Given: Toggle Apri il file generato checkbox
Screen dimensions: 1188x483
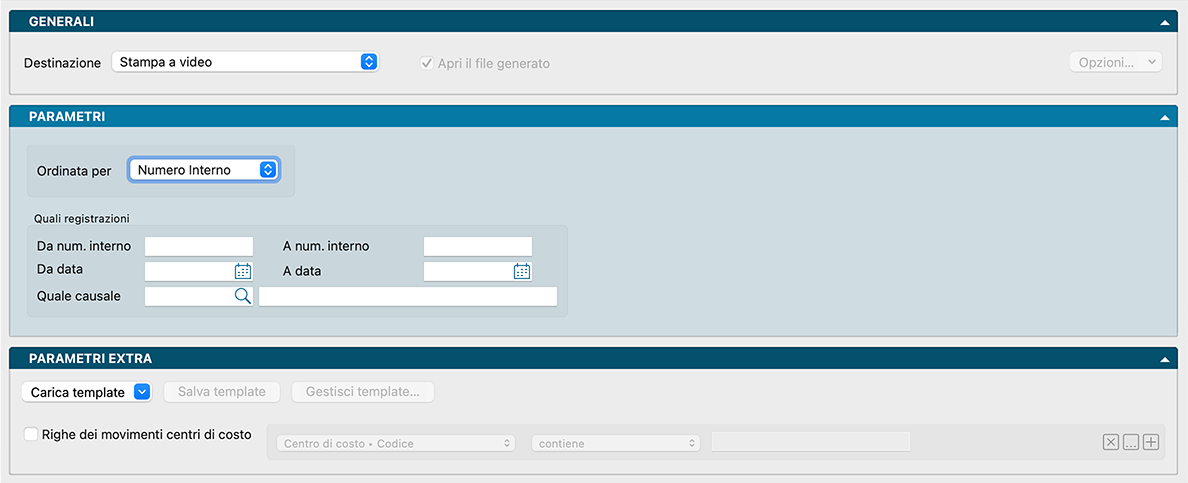Looking at the screenshot, I should 427,63.
